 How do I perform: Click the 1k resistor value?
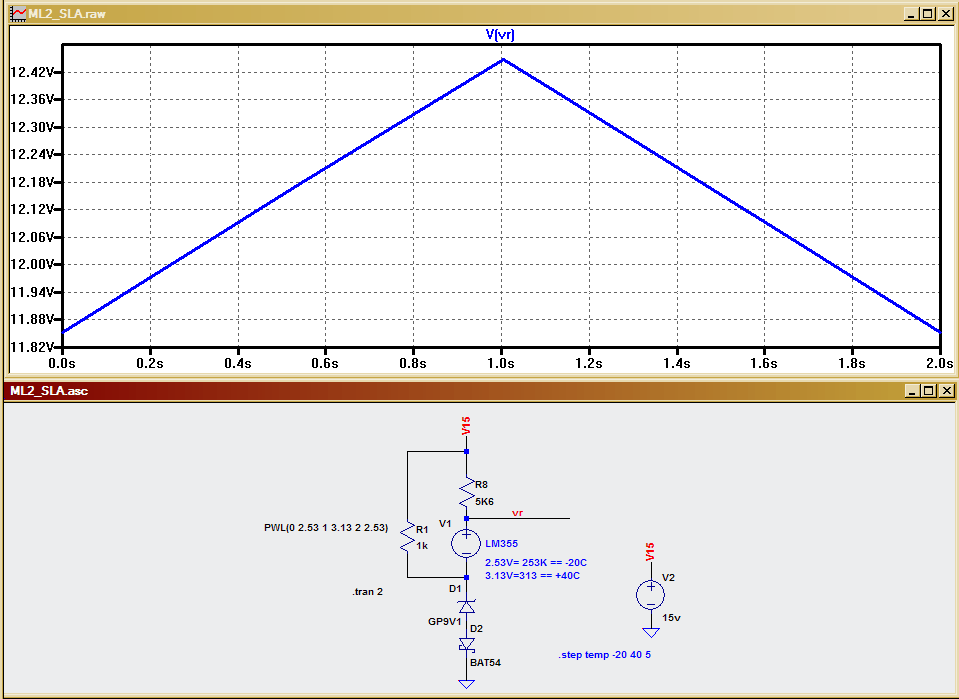coord(422,546)
